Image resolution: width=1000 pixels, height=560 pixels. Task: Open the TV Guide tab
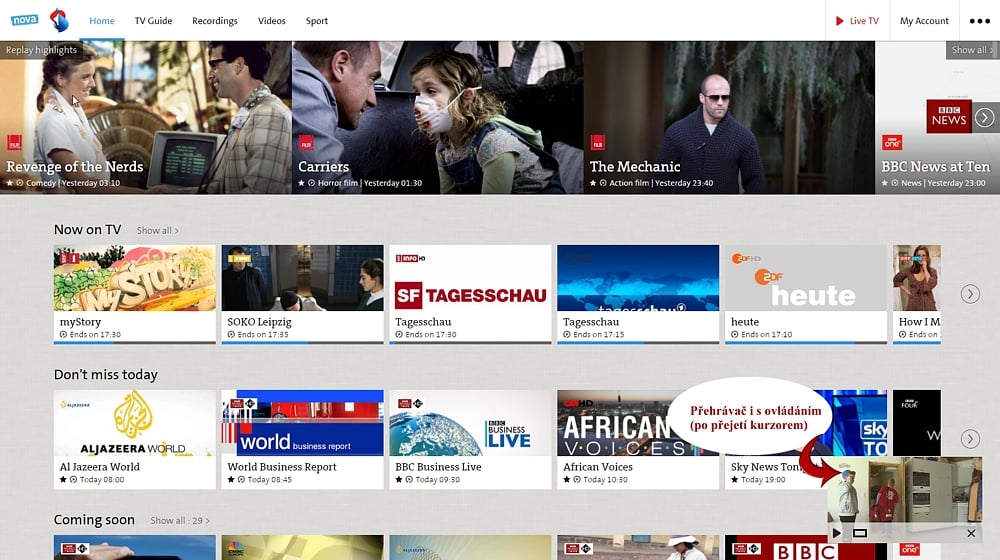click(153, 21)
